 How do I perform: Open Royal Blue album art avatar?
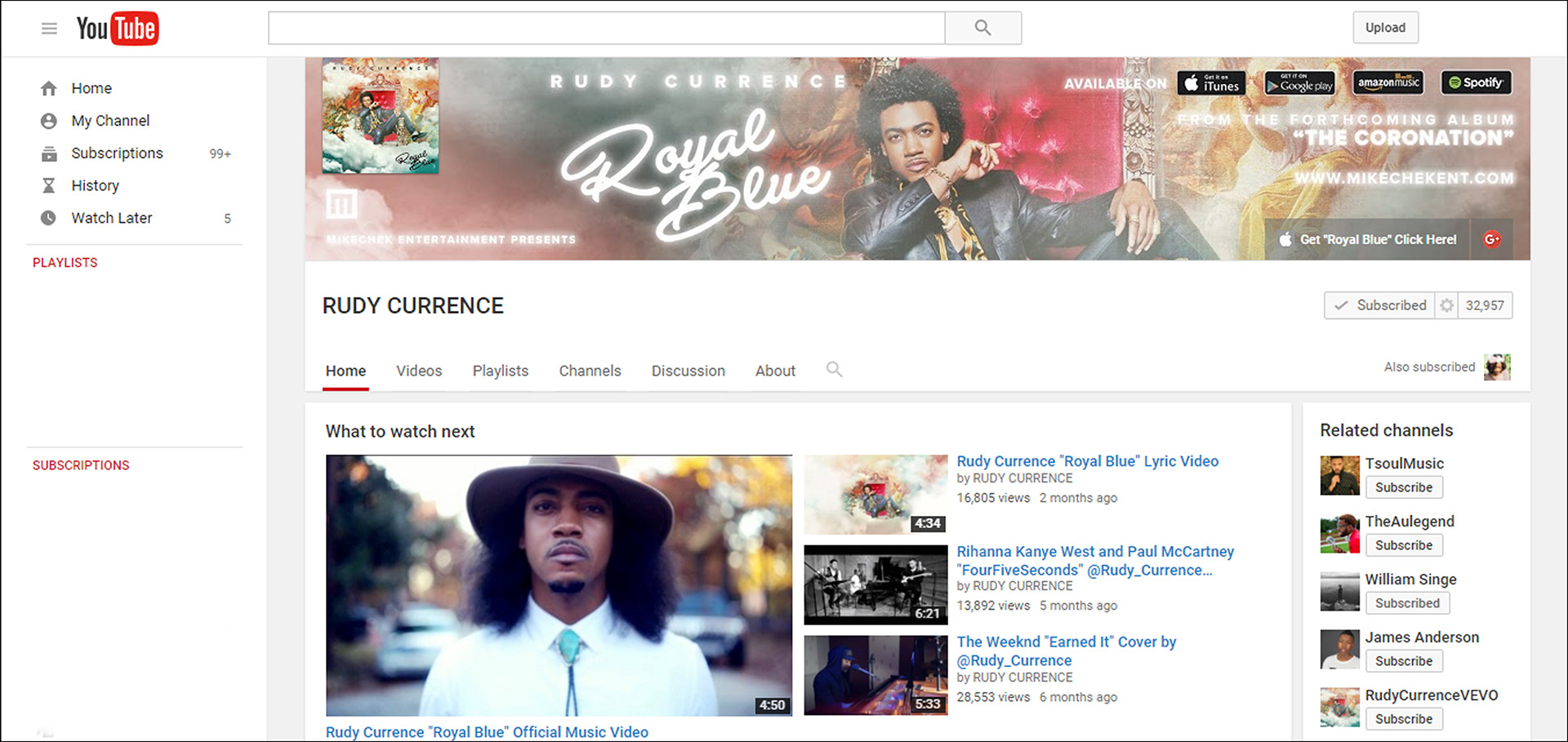click(x=381, y=115)
